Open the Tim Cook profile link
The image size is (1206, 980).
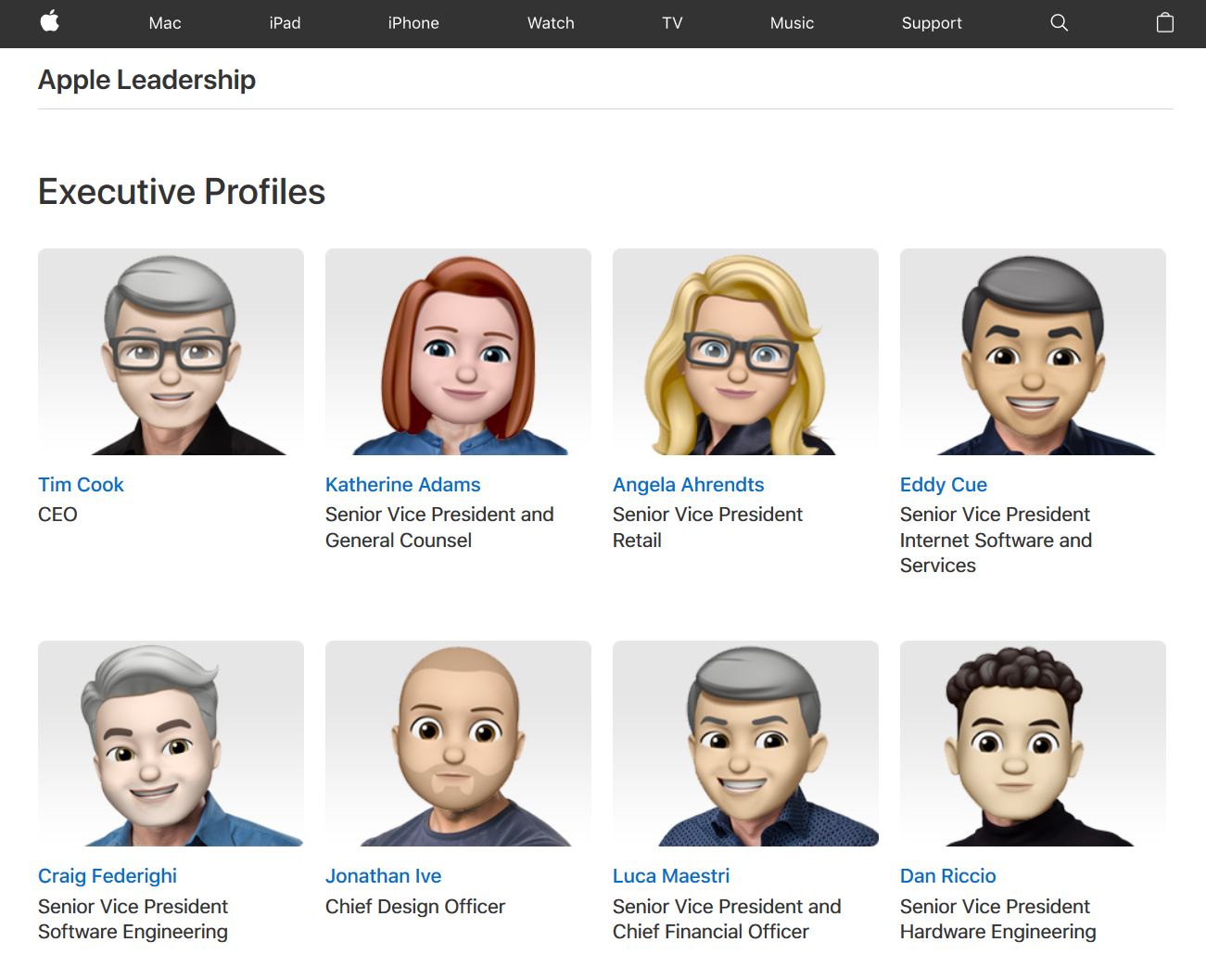click(x=81, y=485)
